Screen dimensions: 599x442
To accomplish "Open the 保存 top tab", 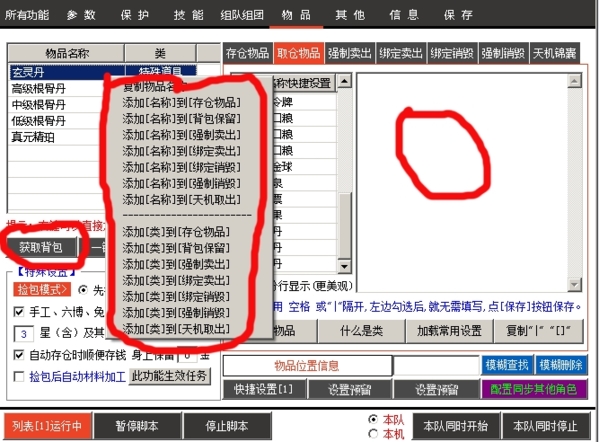I will [x=458, y=15].
